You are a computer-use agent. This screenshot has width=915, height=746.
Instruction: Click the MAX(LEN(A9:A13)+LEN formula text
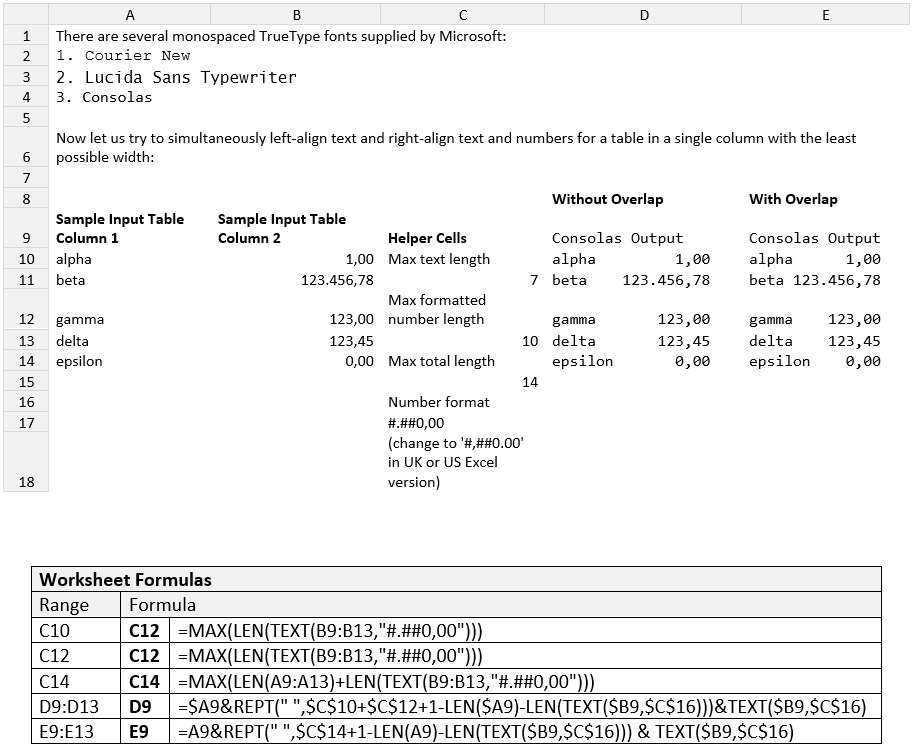(x=386, y=681)
